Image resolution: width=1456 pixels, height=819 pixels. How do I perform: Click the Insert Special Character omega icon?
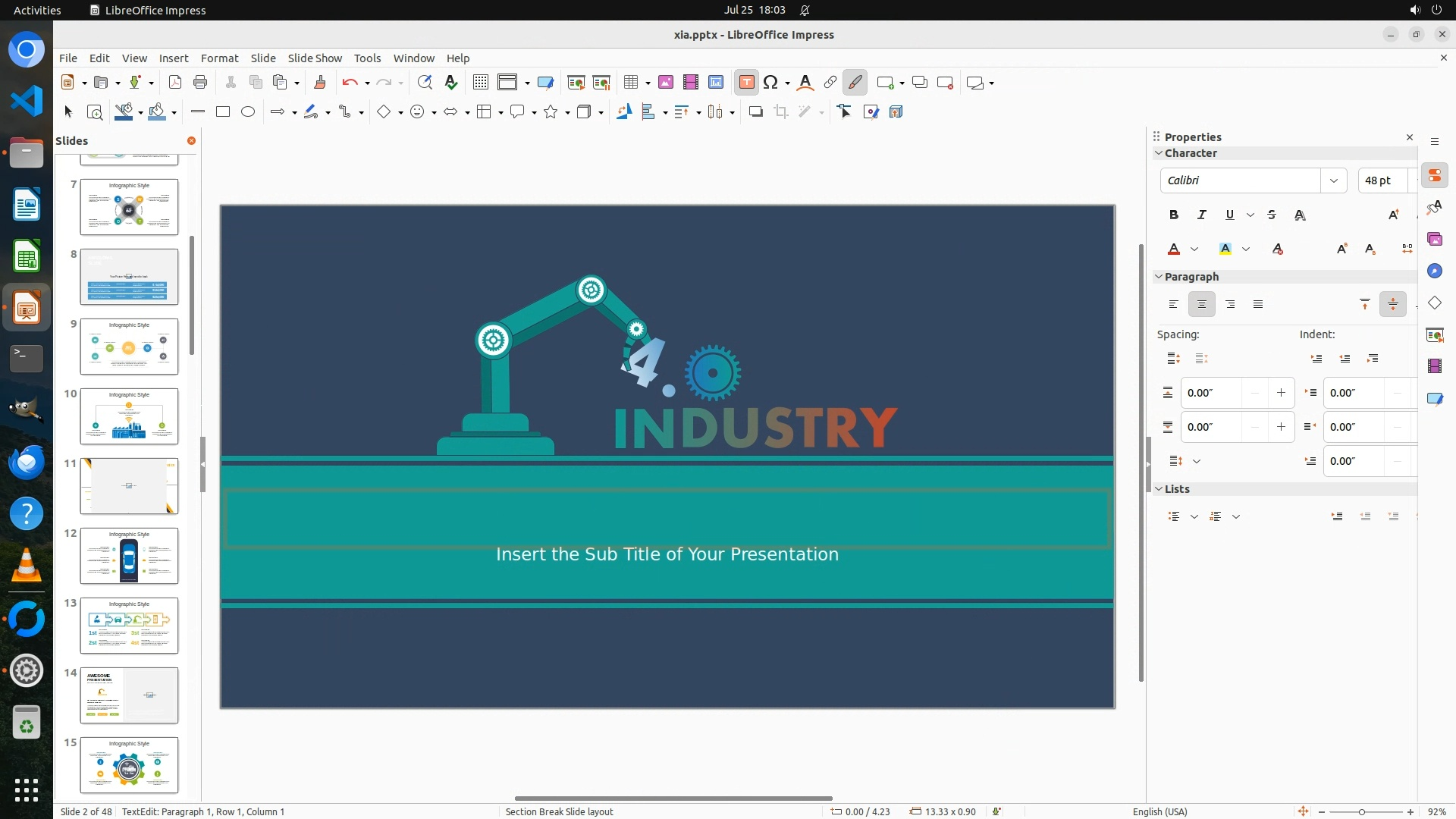click(x=770, y=83)
